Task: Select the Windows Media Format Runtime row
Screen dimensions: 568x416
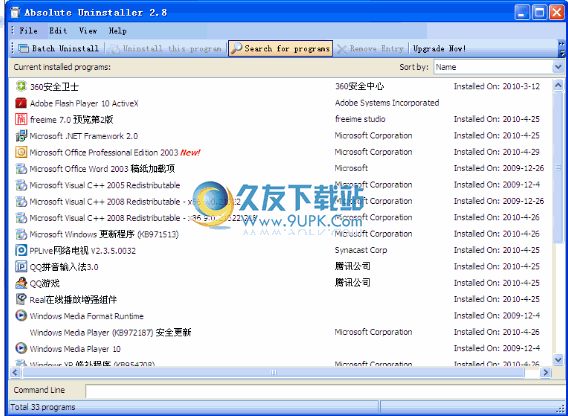Action: coord(281,316)
